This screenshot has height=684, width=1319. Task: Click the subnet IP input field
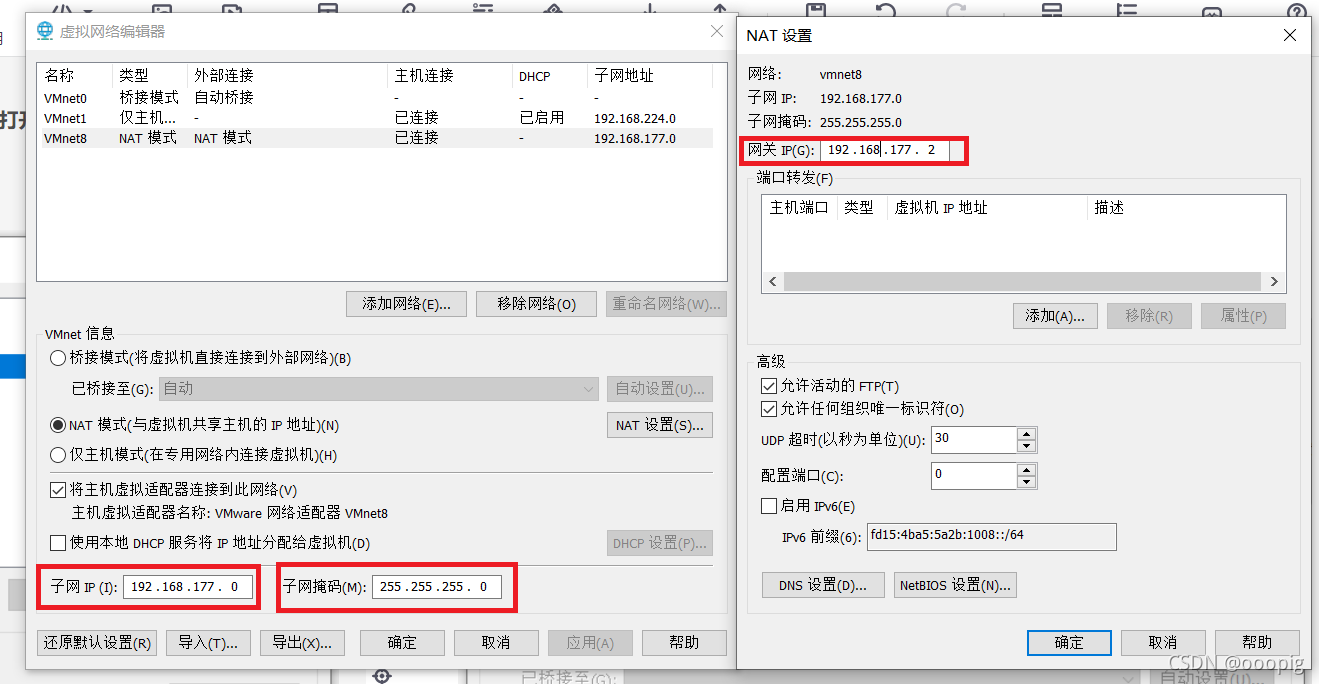pyautogui.click(x=188, y=587)
